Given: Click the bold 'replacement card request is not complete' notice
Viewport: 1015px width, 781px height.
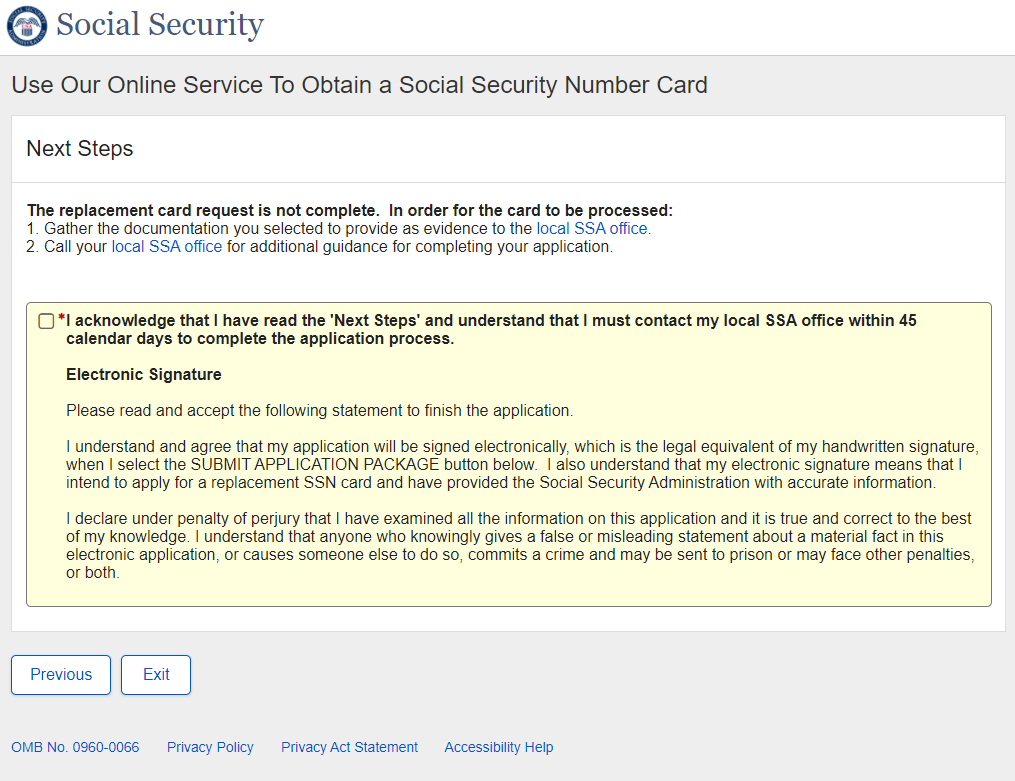Looking at the screenshot, I should pos(350,210).
